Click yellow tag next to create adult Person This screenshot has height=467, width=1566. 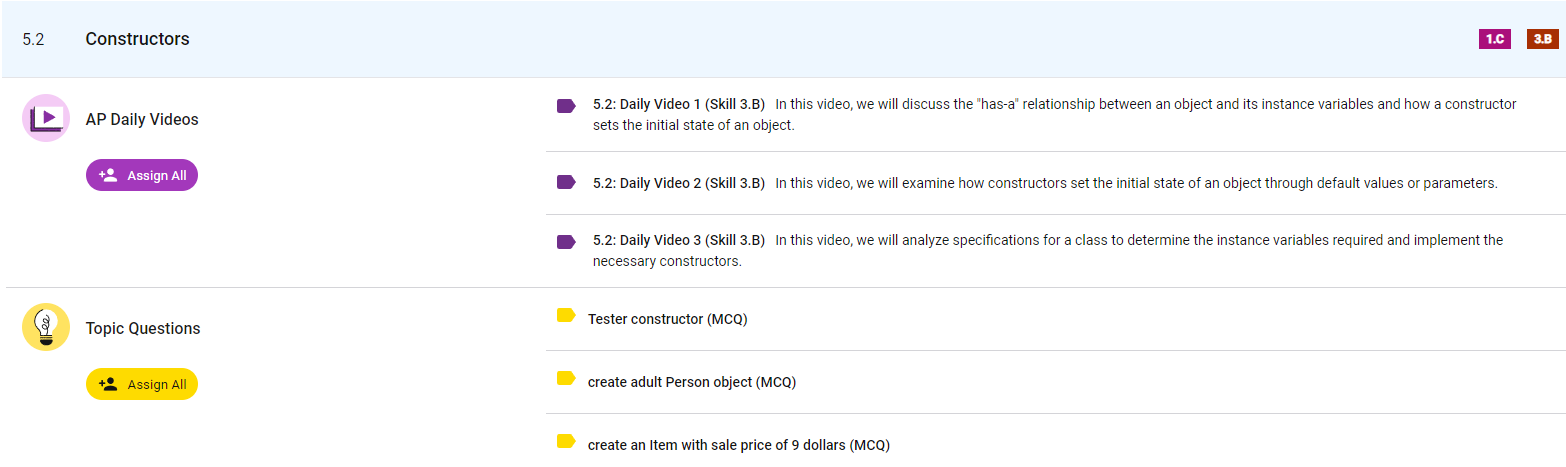[566, 378]
